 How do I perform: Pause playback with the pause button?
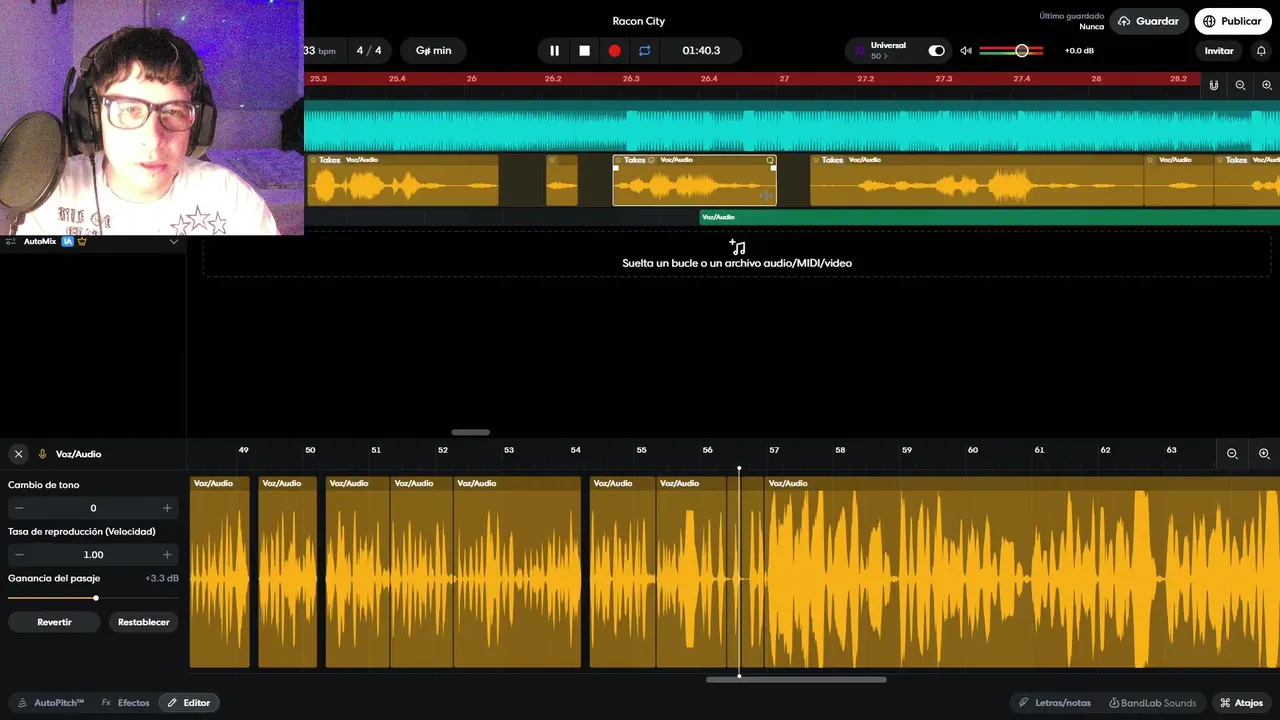coord(554,51)
